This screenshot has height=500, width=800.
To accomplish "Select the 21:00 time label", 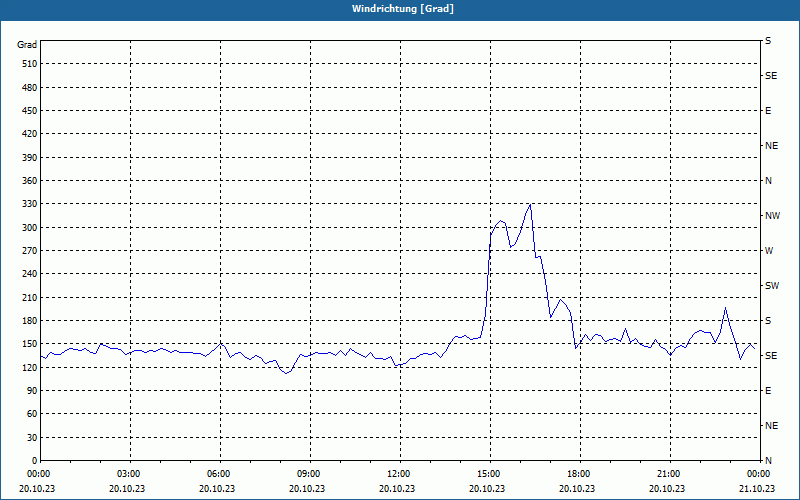I will click(670, 474).
